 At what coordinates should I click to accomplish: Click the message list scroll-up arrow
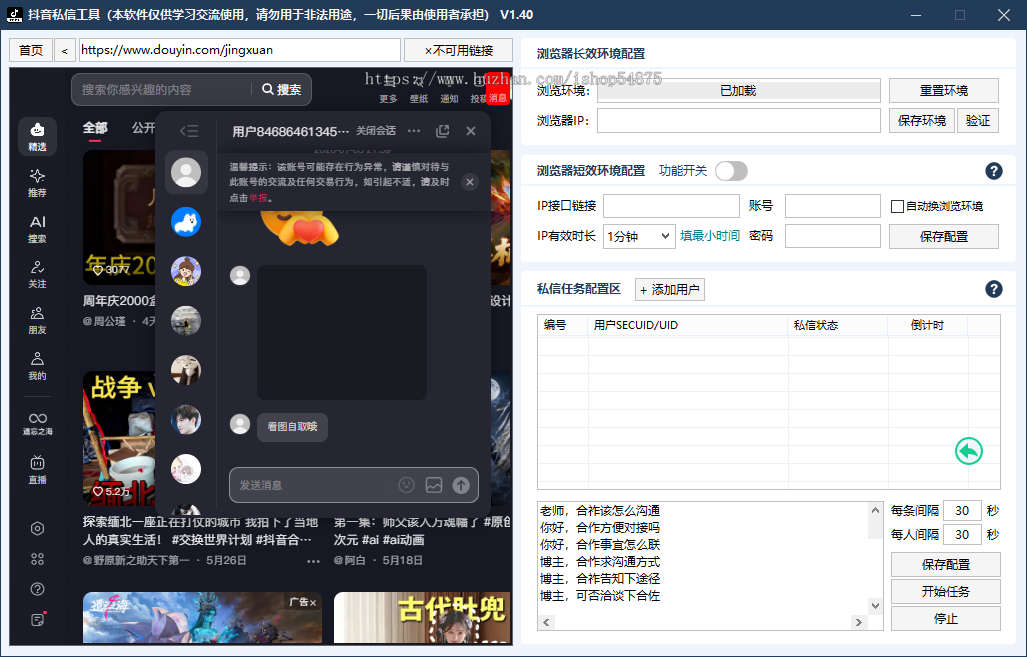(x=876, y=510)
